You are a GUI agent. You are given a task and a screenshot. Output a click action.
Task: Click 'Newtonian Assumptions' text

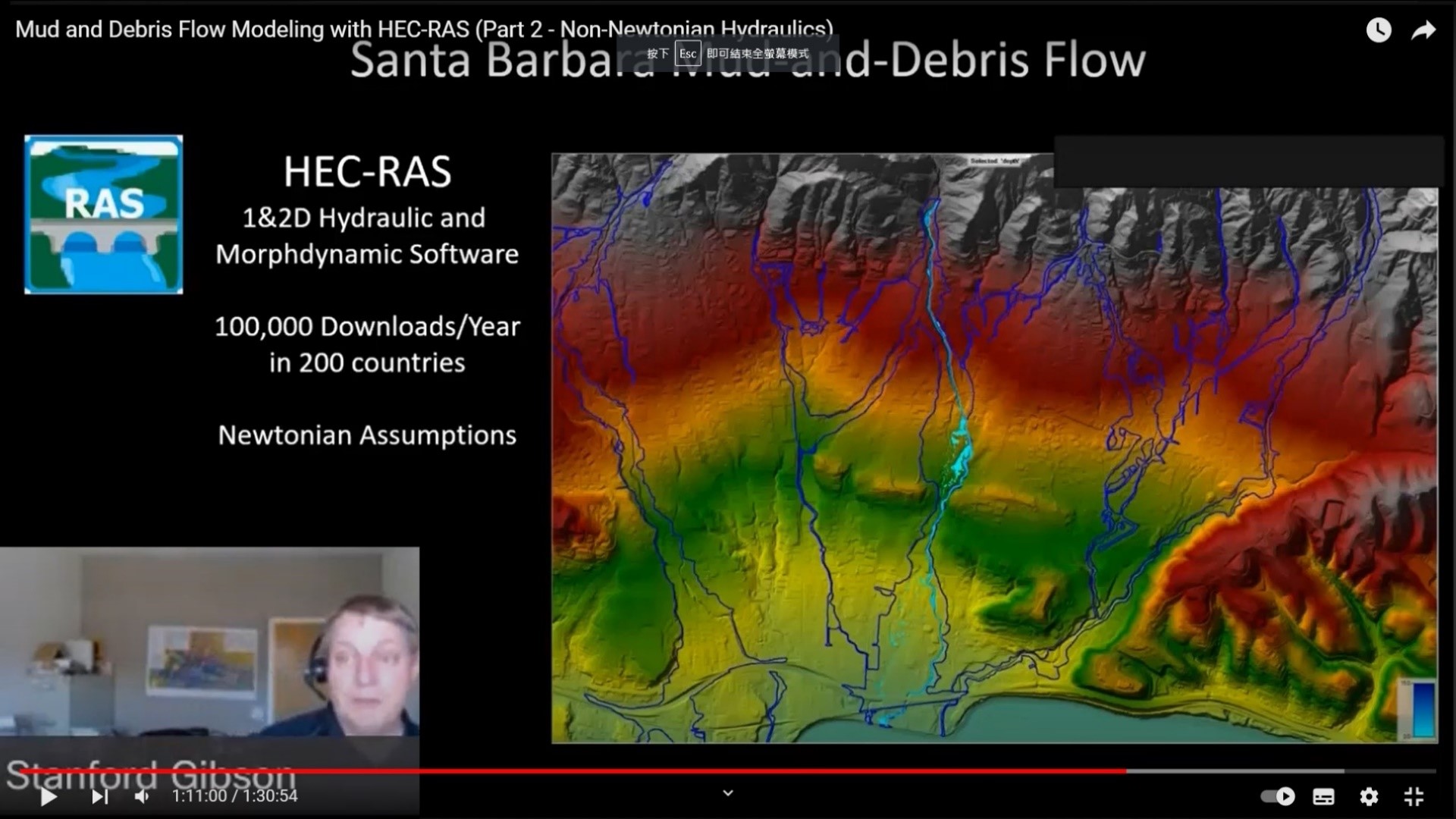coord(367,435)
